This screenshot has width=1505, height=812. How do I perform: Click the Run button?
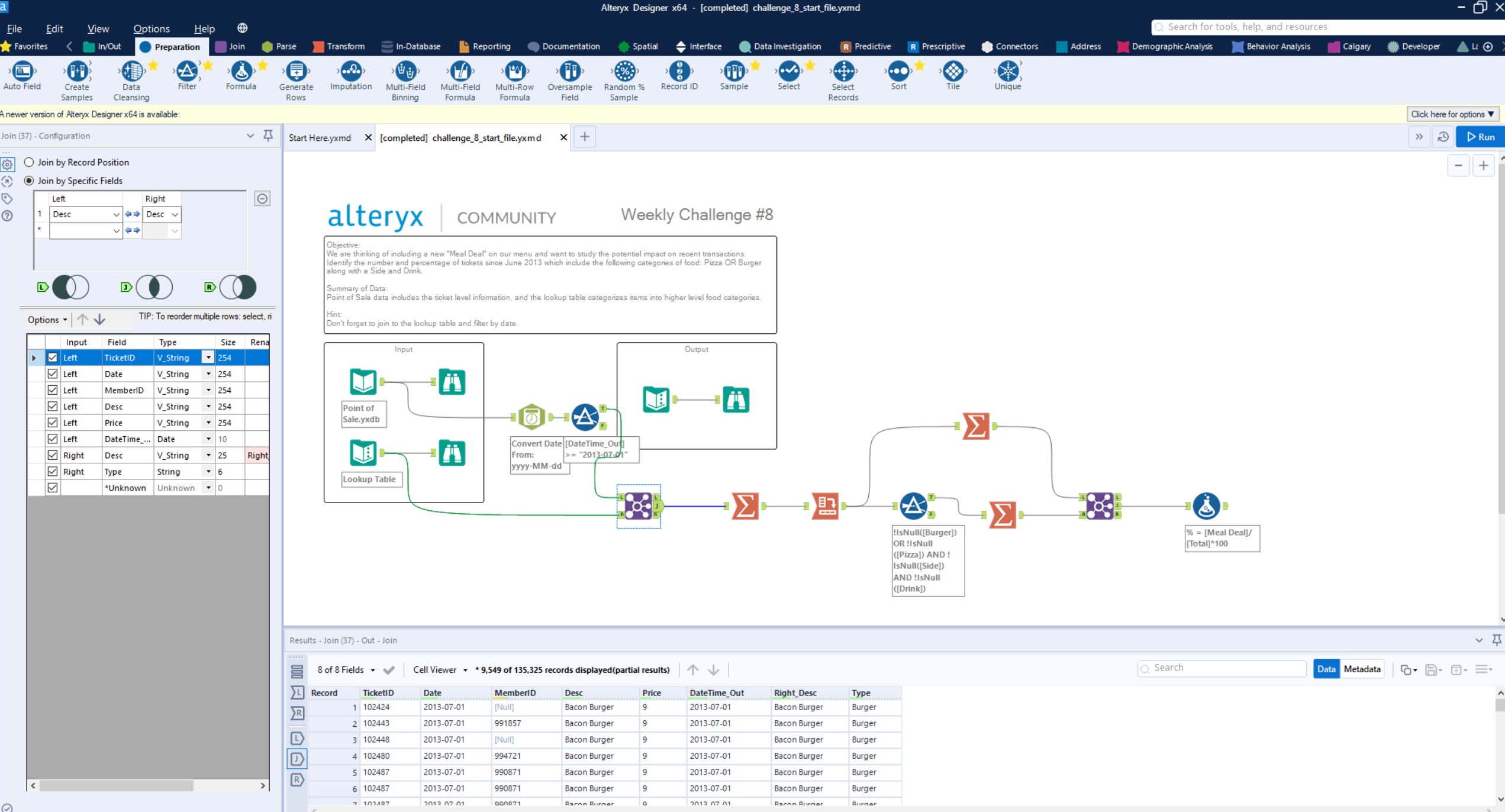click(x=1480, y=136)
